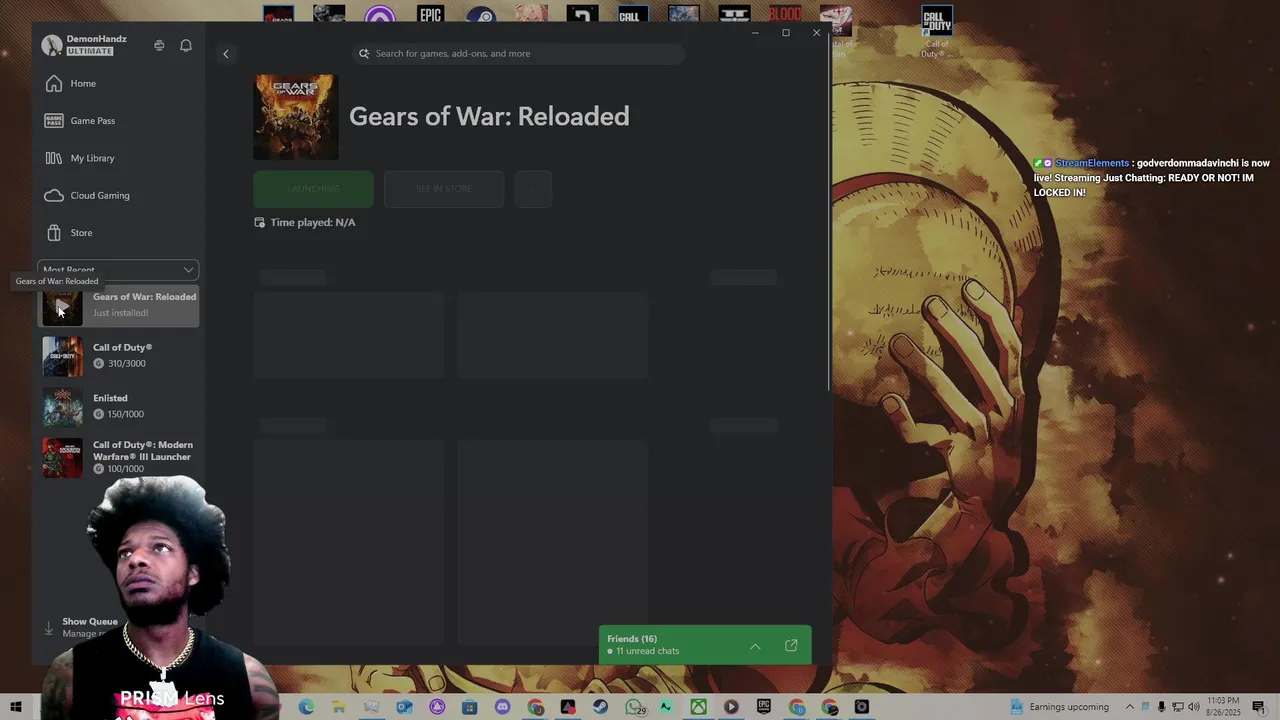Screen dimensions: 1280x720
Task: Open Outlook from taskbar
Action: point(404,707)
